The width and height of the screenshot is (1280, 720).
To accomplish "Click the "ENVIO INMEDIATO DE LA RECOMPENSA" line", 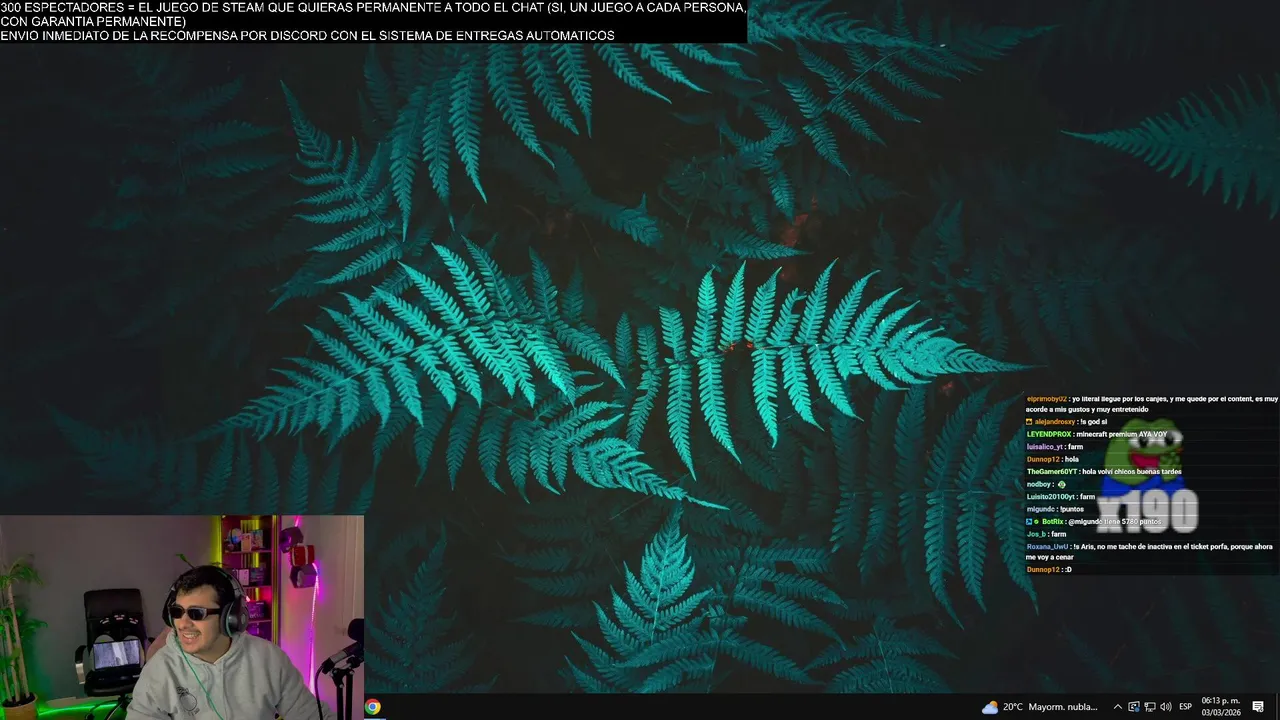I will coord(307,36).
